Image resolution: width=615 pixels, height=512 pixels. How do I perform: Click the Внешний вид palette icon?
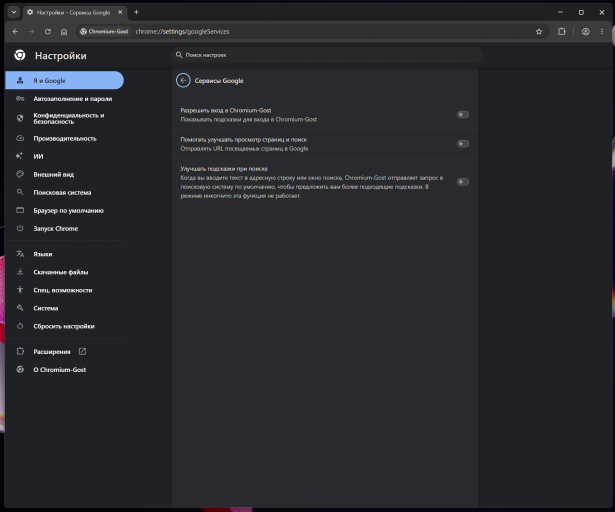(20, 174)
